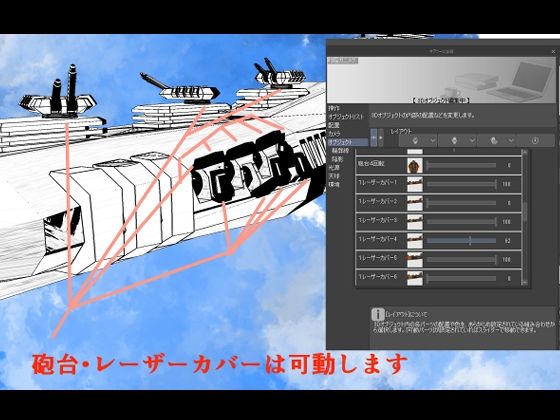The height and width of the screenshot is (420, 560).
Task: Click the parts list scroll-down arrow
Action: [525, 282]
